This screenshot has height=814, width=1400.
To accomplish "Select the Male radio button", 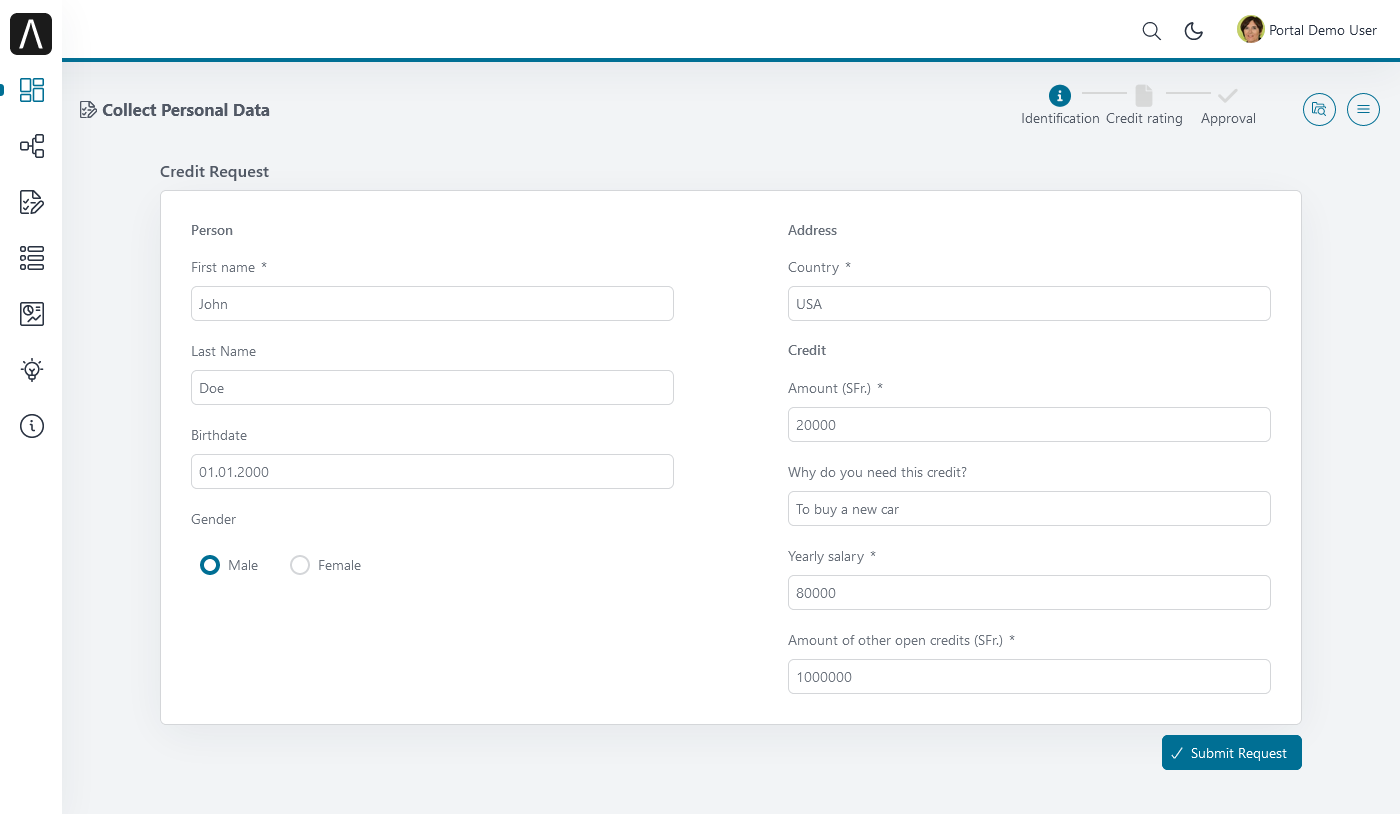I will 210,565.
